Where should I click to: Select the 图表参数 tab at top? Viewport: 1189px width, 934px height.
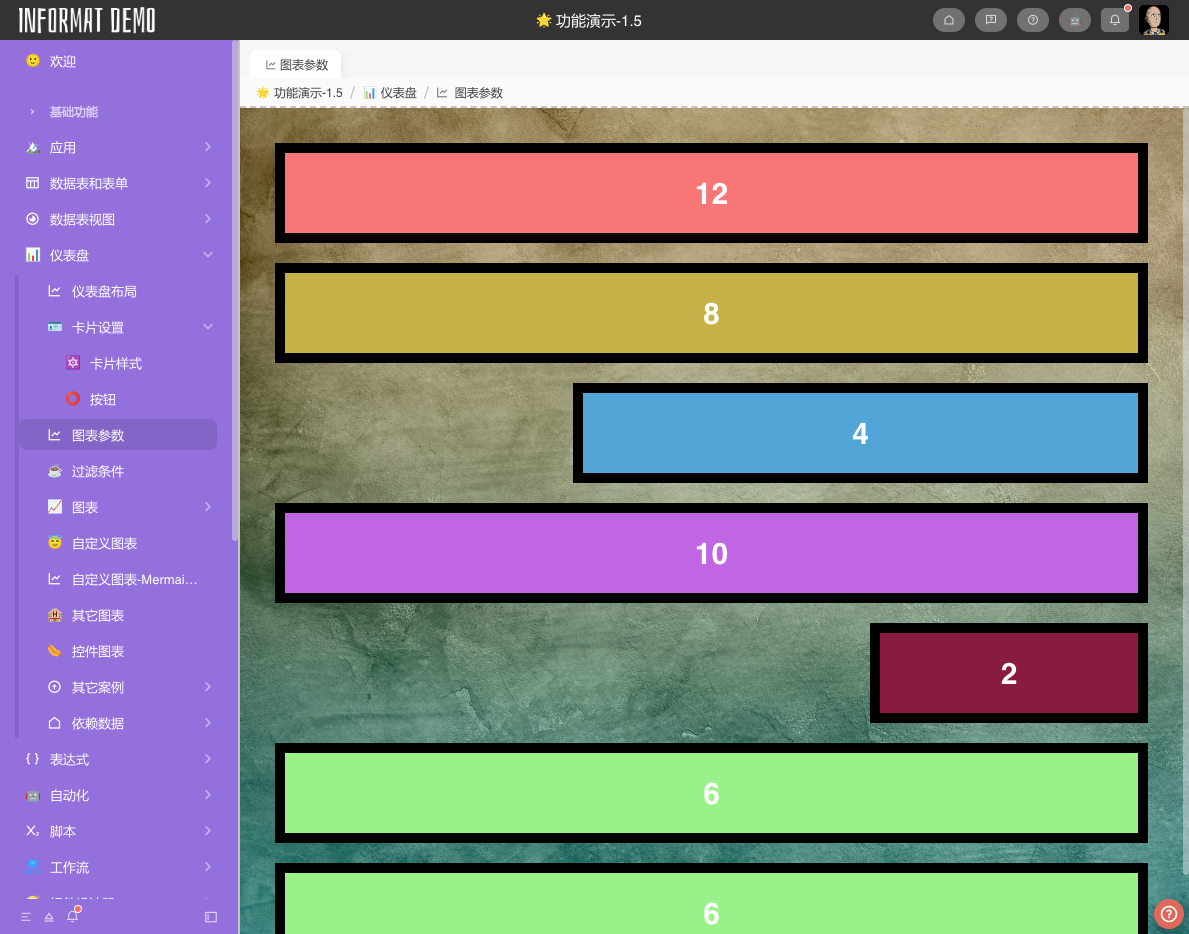296,65
